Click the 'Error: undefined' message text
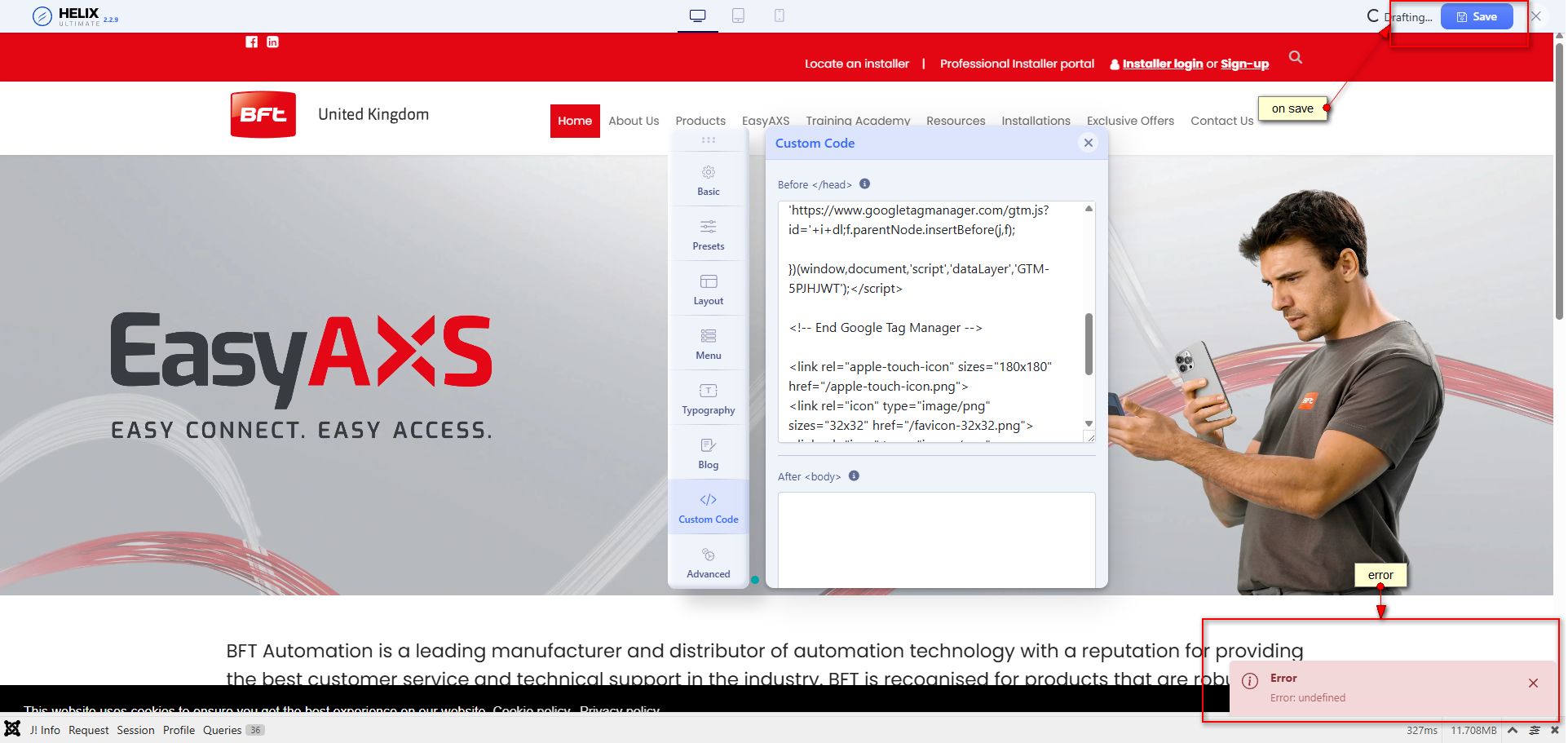 click(1308, 697)
